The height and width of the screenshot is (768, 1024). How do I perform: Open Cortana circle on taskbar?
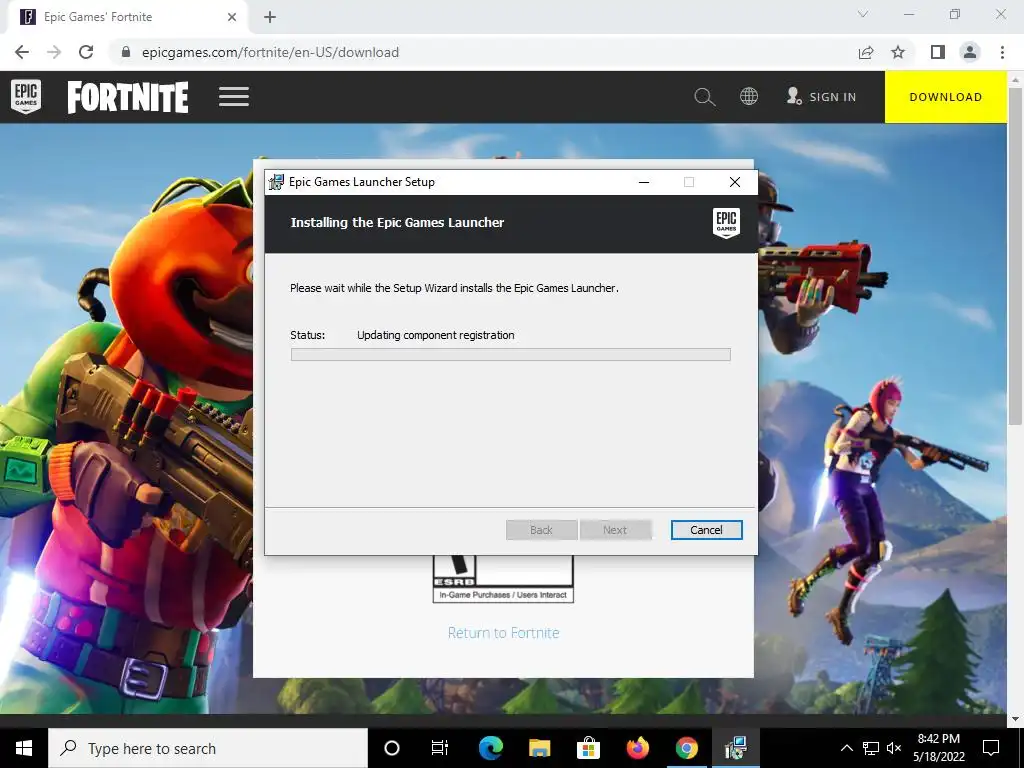[x=392, y=748]
